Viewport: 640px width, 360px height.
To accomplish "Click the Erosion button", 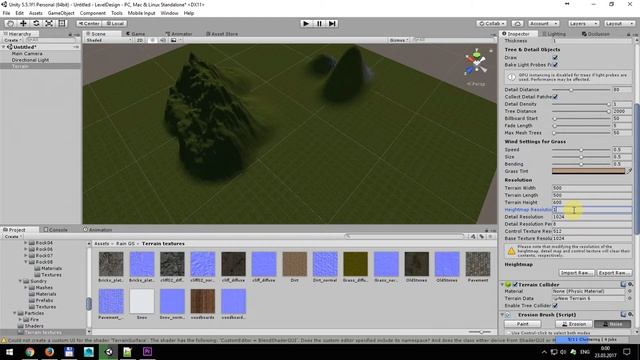I will [574, 324].
